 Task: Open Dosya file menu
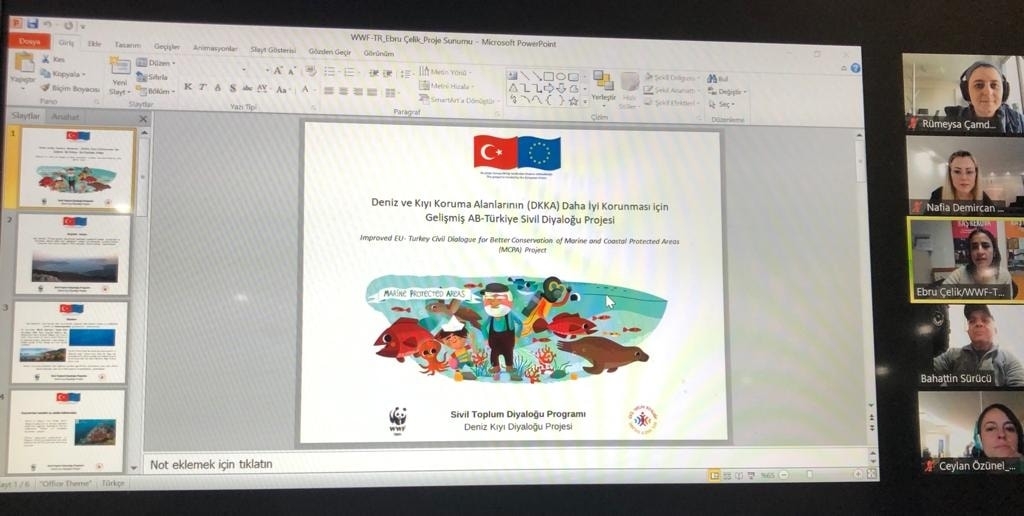coord(30,41)
